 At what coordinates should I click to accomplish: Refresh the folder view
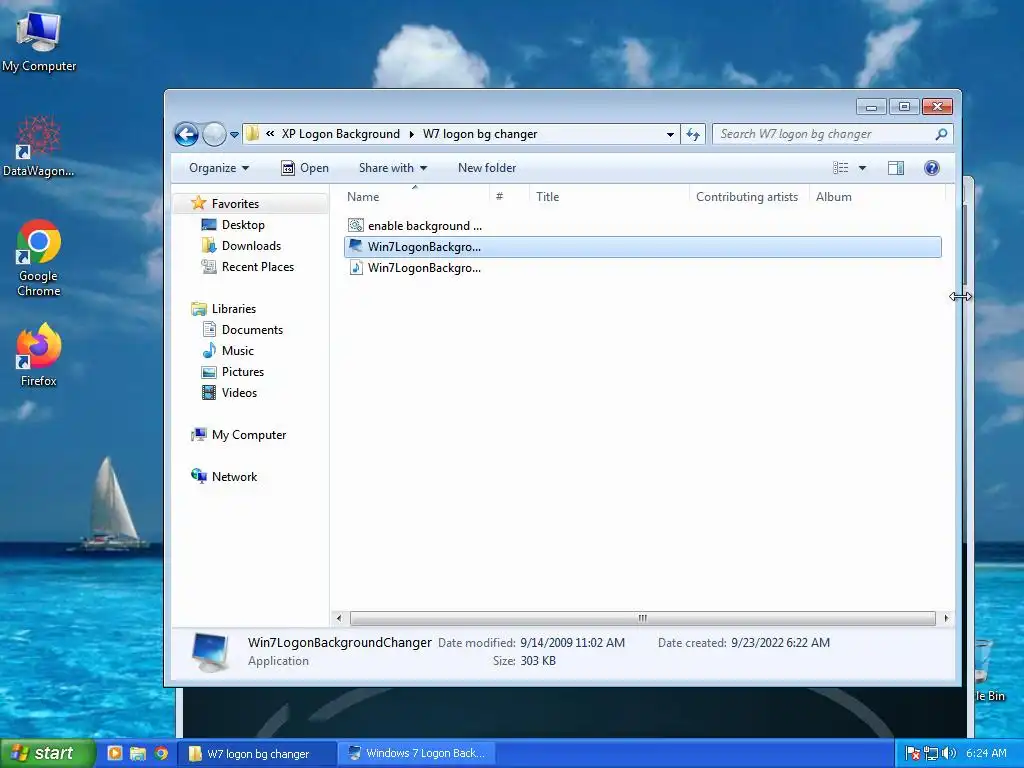pos(693,135)
